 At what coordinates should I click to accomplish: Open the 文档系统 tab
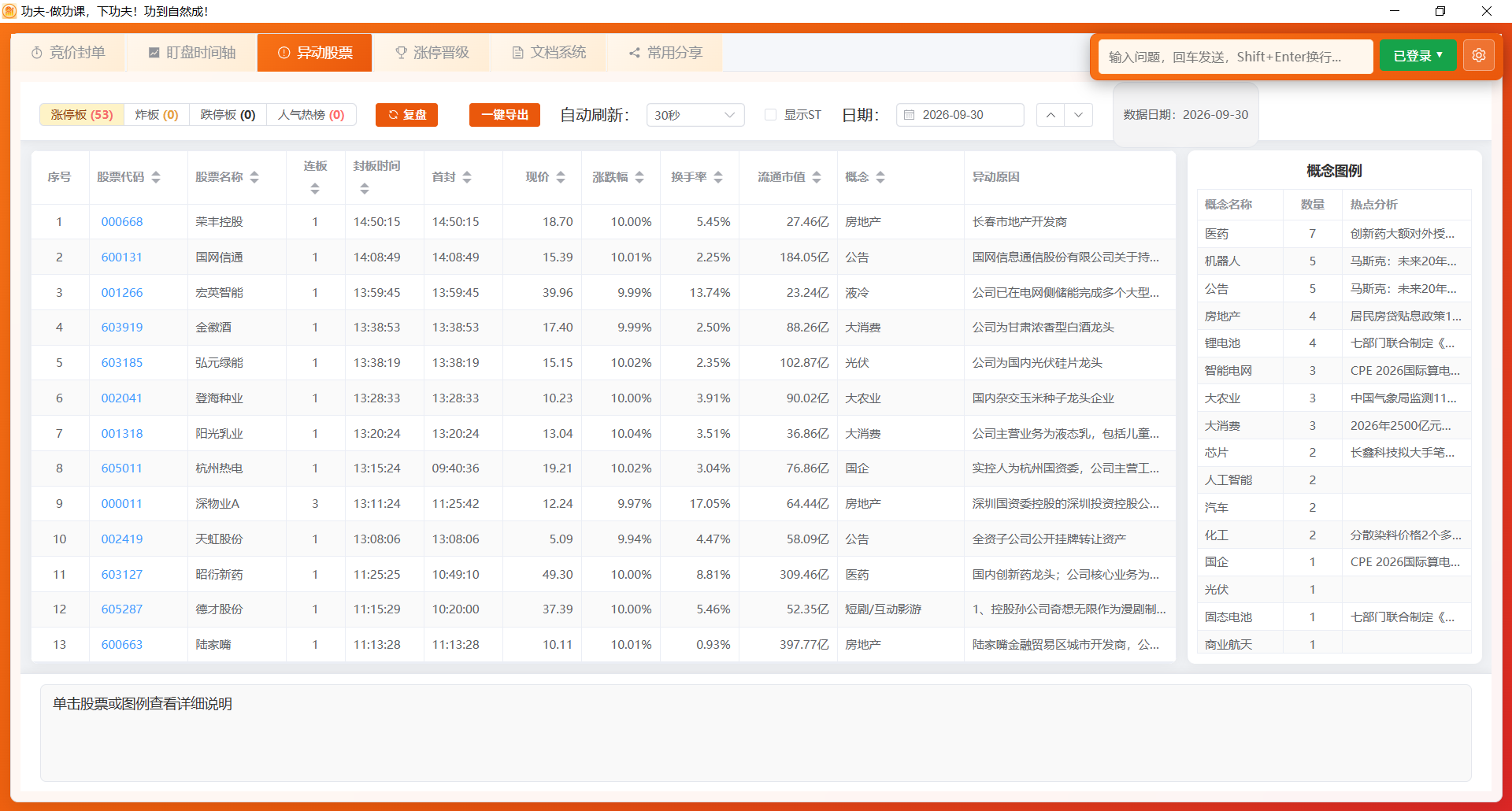[x=549, y=53]
